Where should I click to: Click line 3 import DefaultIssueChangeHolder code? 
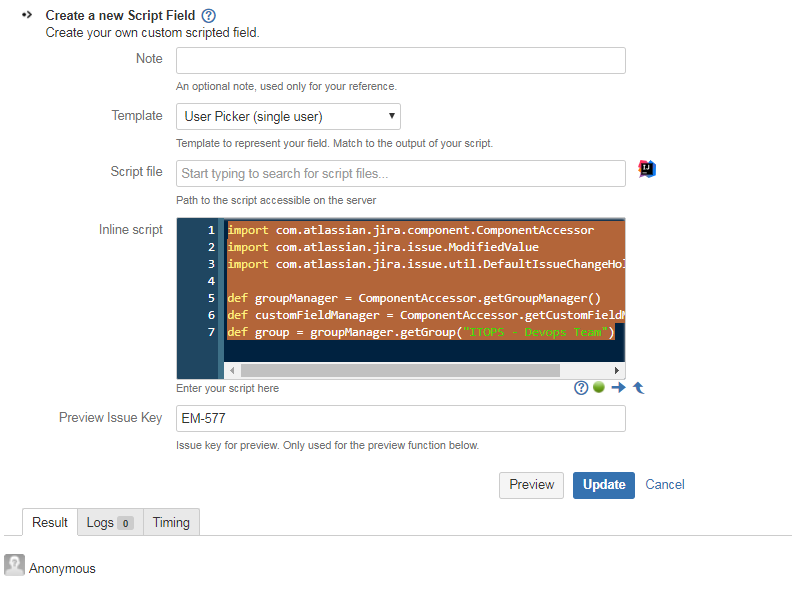(426, 264)
